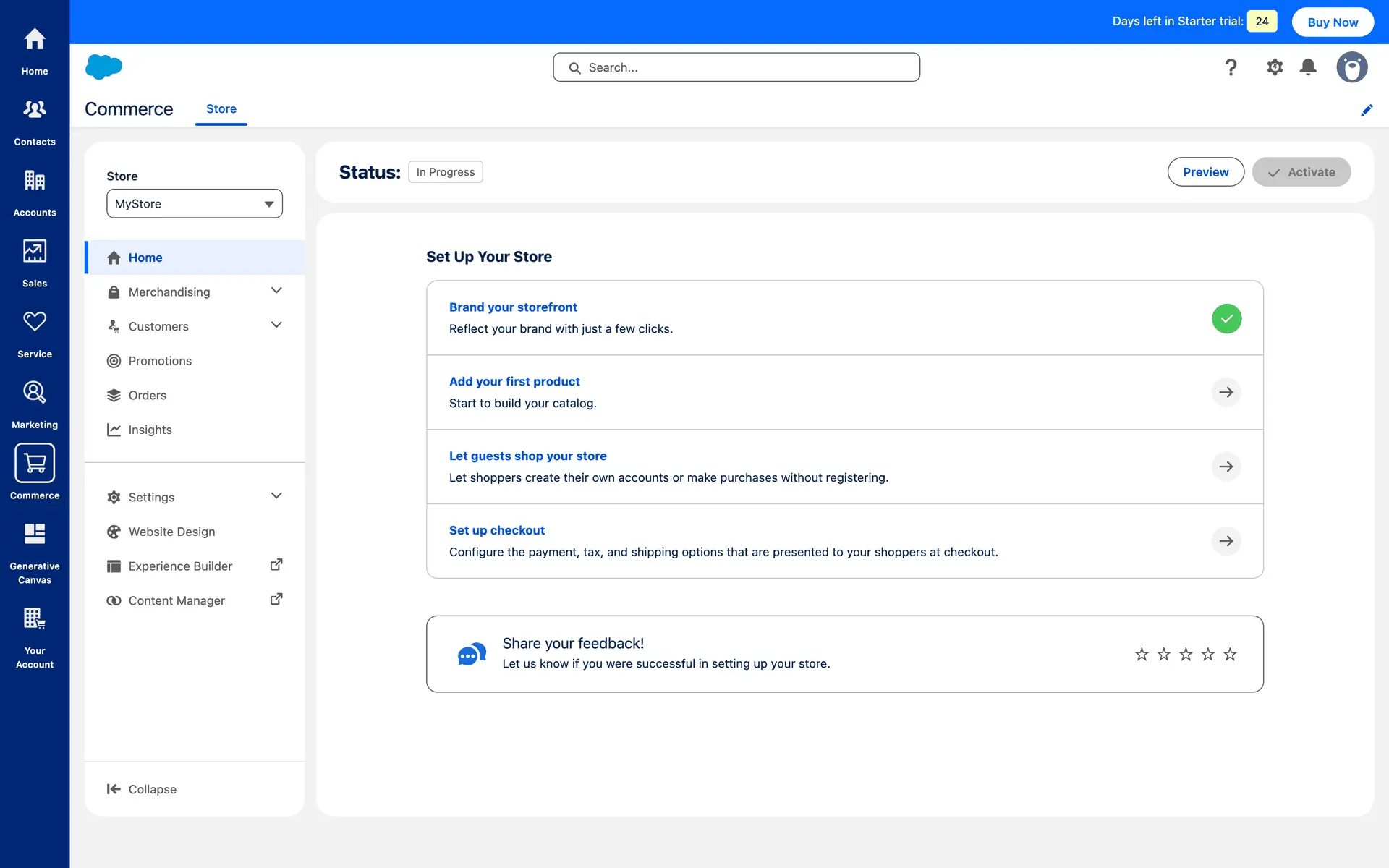Open the setup gear icon in header
Viewport: 1389px width, 868px height.
pos(1275,67)
